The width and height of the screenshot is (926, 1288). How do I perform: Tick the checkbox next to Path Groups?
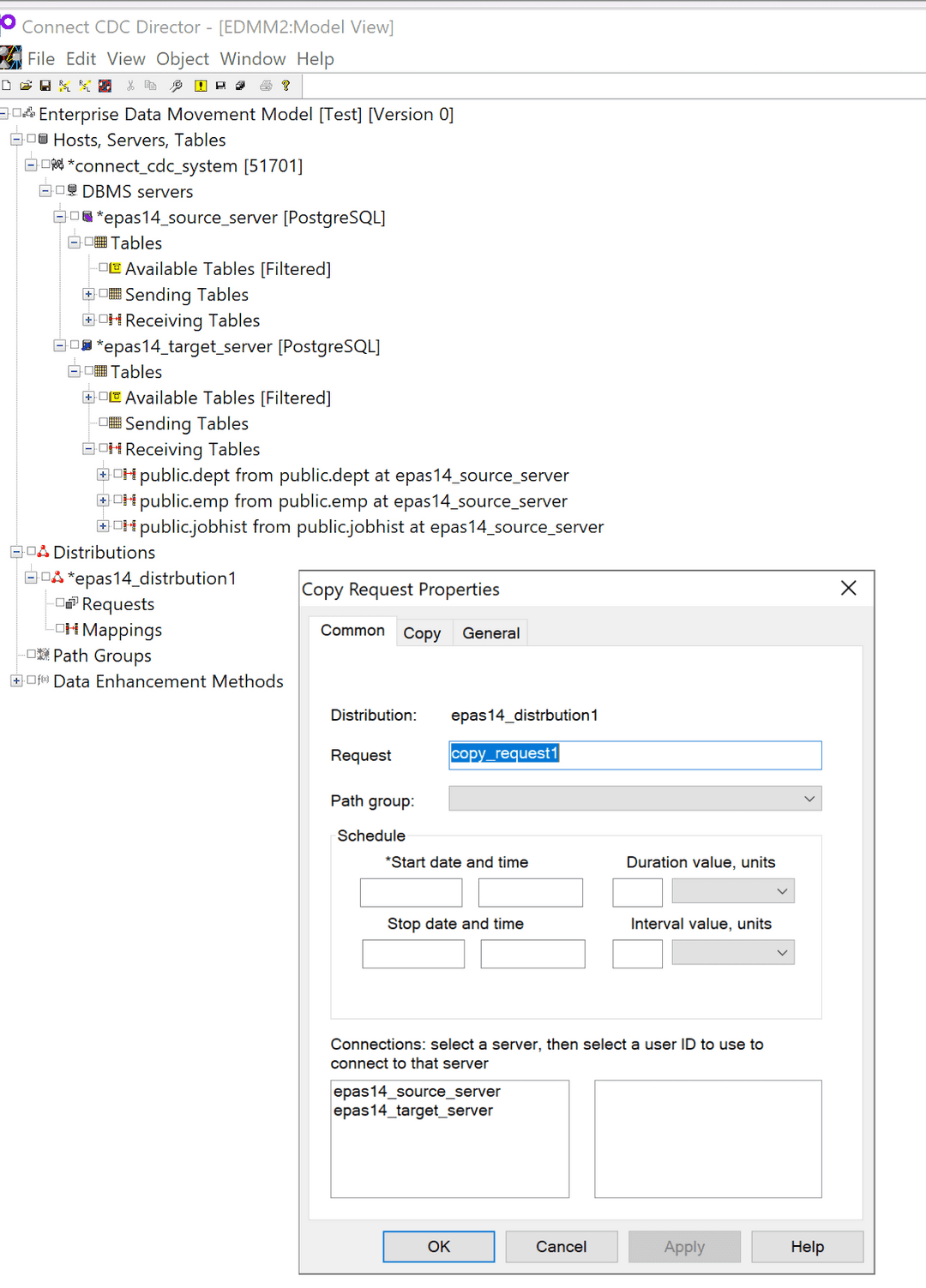pos(32,655)
